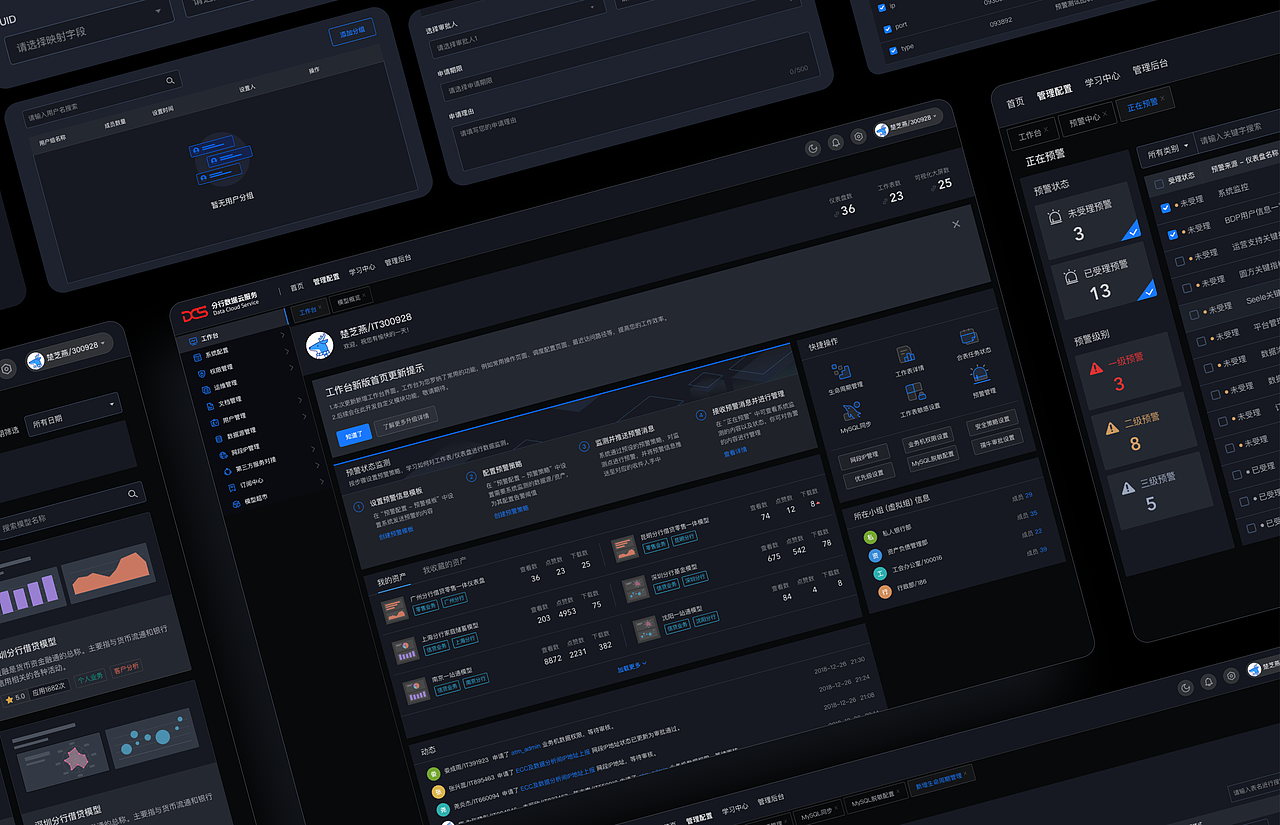Viewport: 1280px width, 825px height.
Task: Click the deer user avatar beside 楚芝燕/IT300928
Action: click(320, 345)
